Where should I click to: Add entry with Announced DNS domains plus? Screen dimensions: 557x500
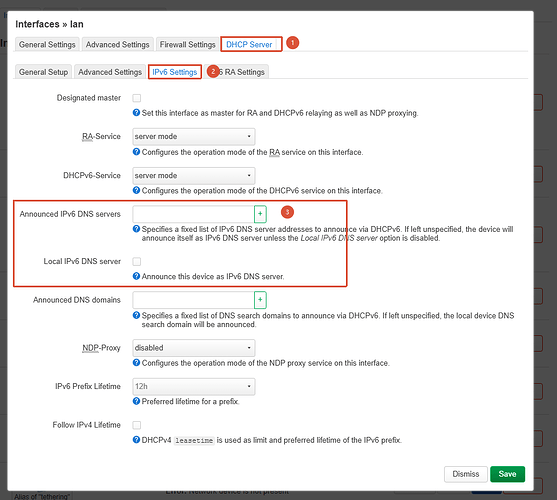click(x=260, y=300)
